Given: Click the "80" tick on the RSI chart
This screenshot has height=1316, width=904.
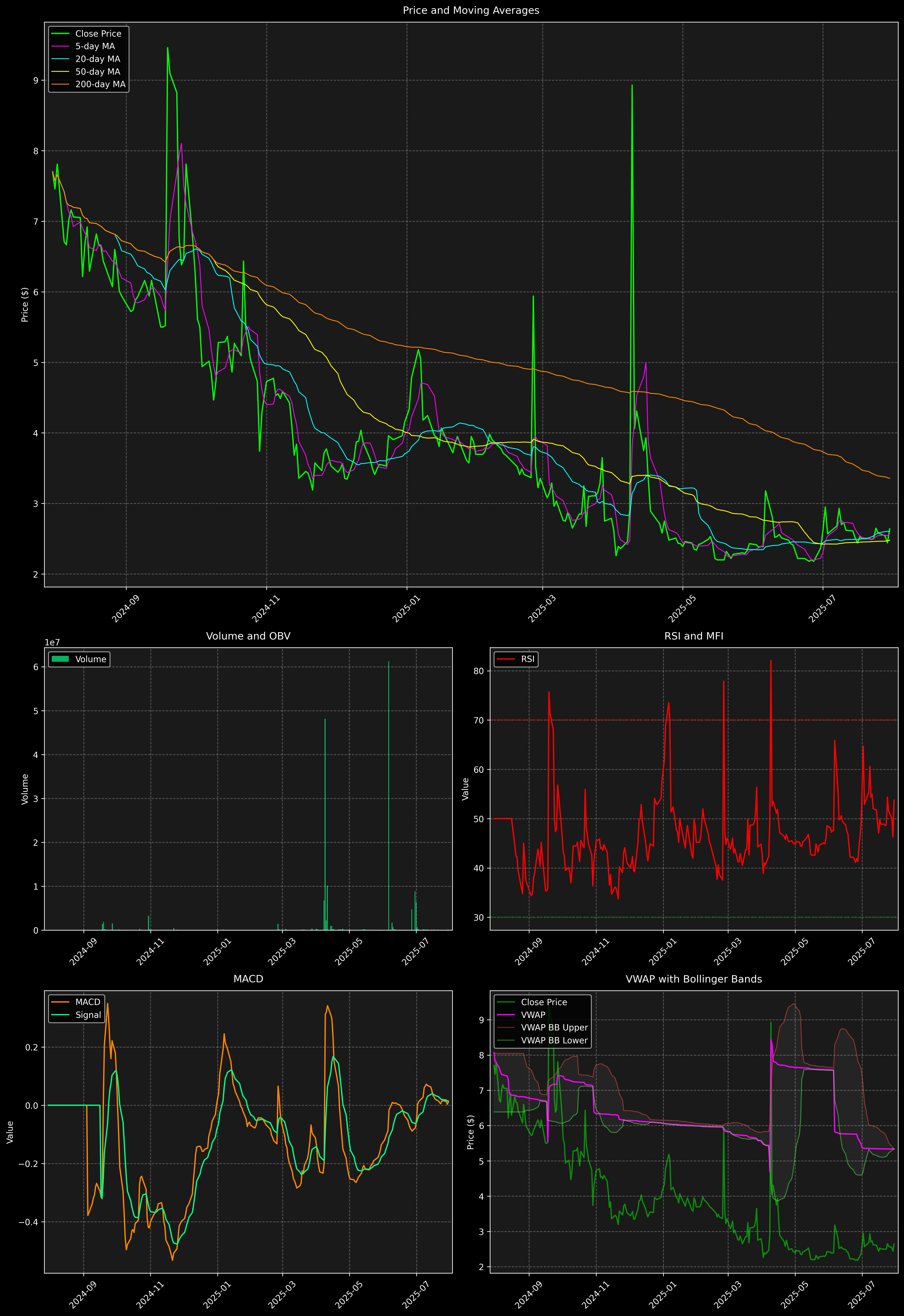Looking at the screenshot, I should (x=479, y=671).
